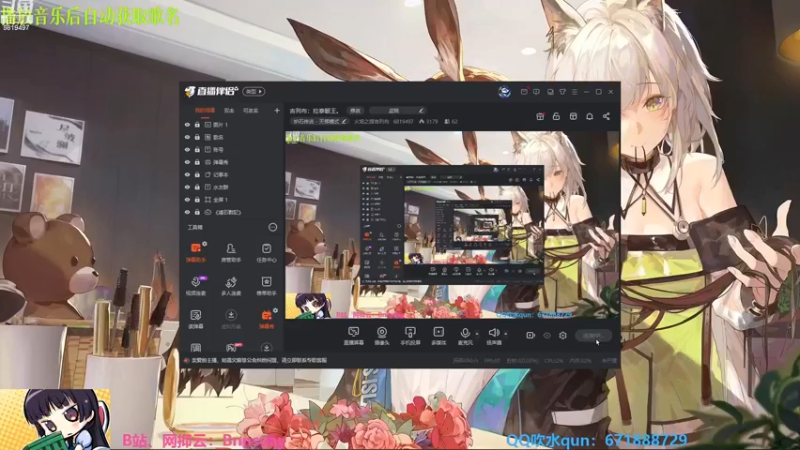Screen dimensions: 800x450
Task: Open the store box icon beside bell
Action: (573, 116)
